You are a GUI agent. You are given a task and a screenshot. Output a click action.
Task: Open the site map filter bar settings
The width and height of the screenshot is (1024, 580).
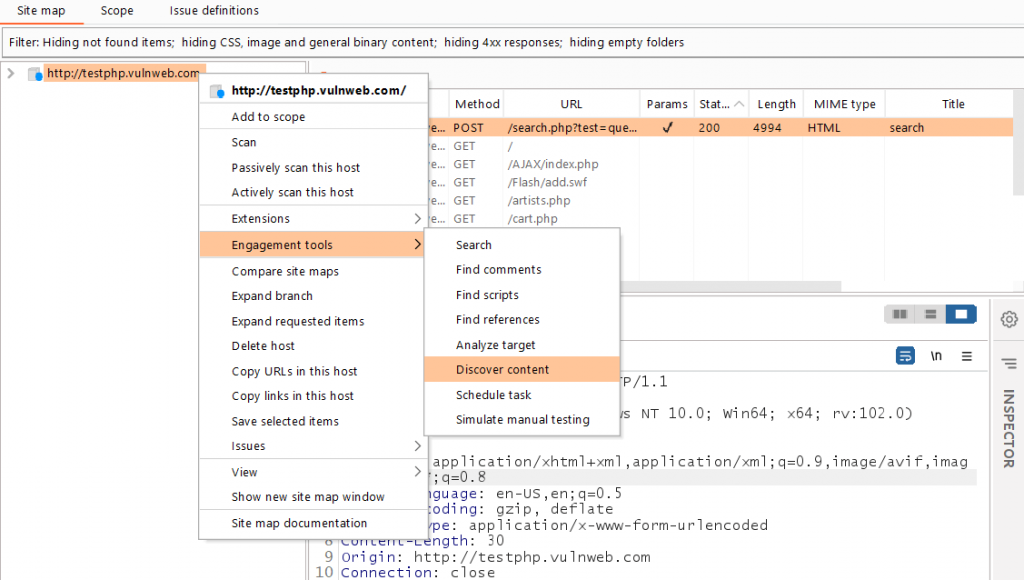[x=512, y=42]
